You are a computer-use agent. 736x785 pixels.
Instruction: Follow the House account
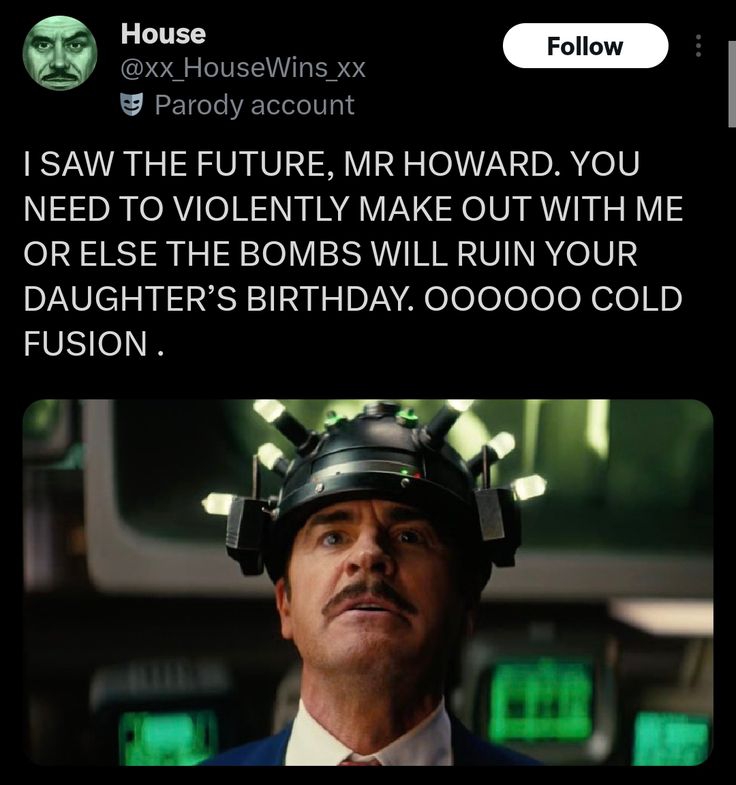pyautogui.click(x=585, y=46)
